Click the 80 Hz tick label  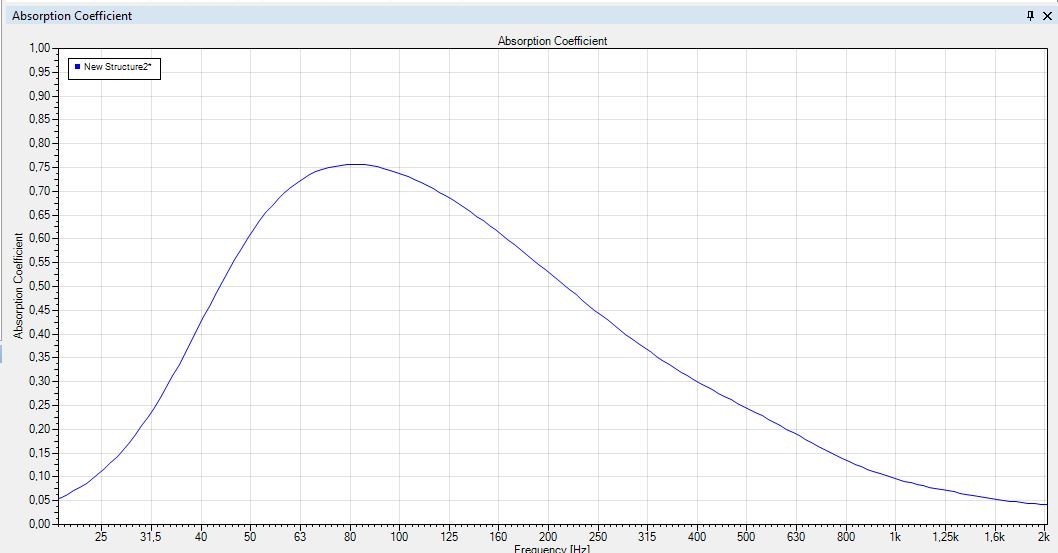pyautogui.click(x=350, y=537)
